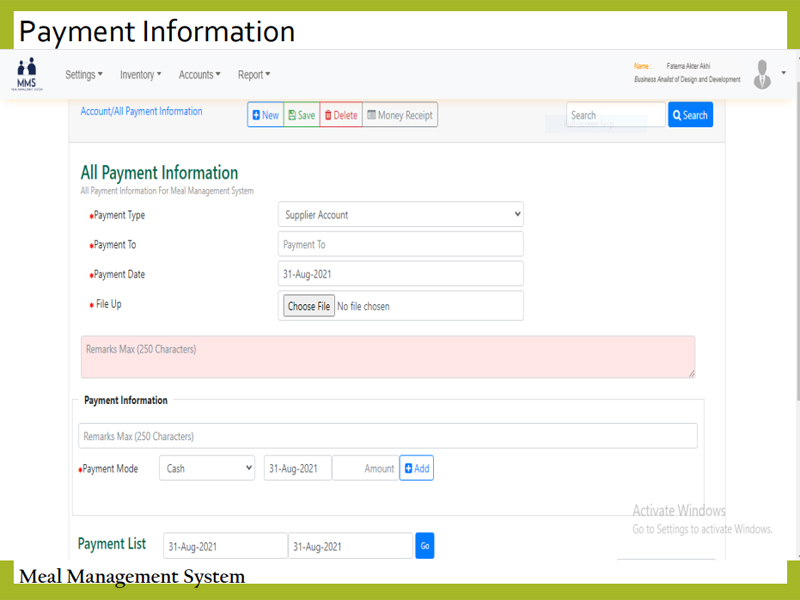Open the Payment Mode Cash dropdown
This screenshot has width=800, height=600.
click(207, 468)
